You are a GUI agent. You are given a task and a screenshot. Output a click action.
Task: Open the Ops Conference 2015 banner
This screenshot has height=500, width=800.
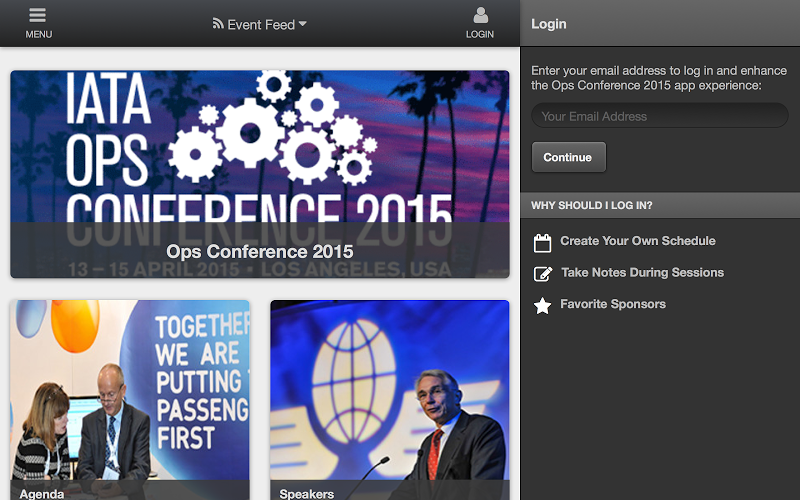click(260, 174)
